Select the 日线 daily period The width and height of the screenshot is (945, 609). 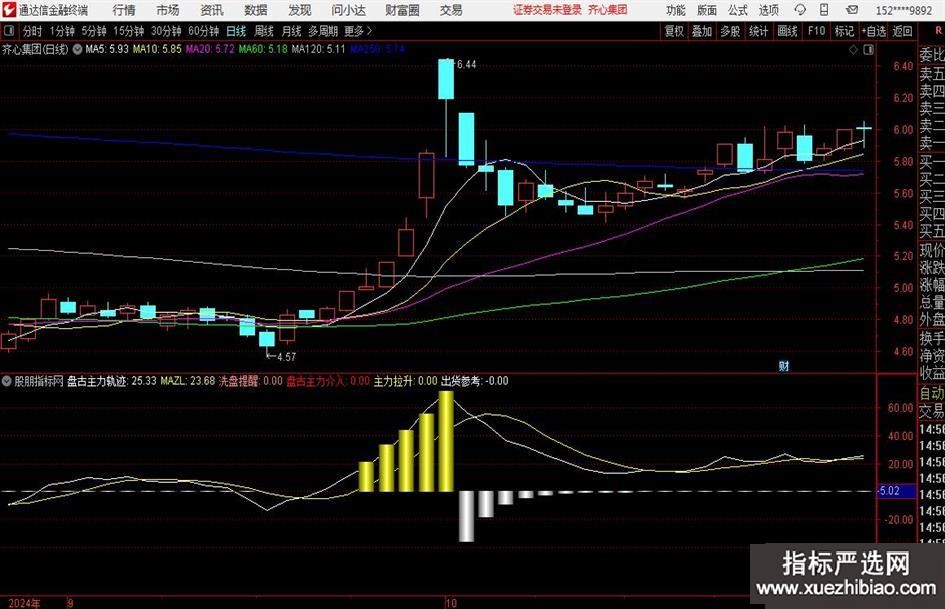[236, 31]
